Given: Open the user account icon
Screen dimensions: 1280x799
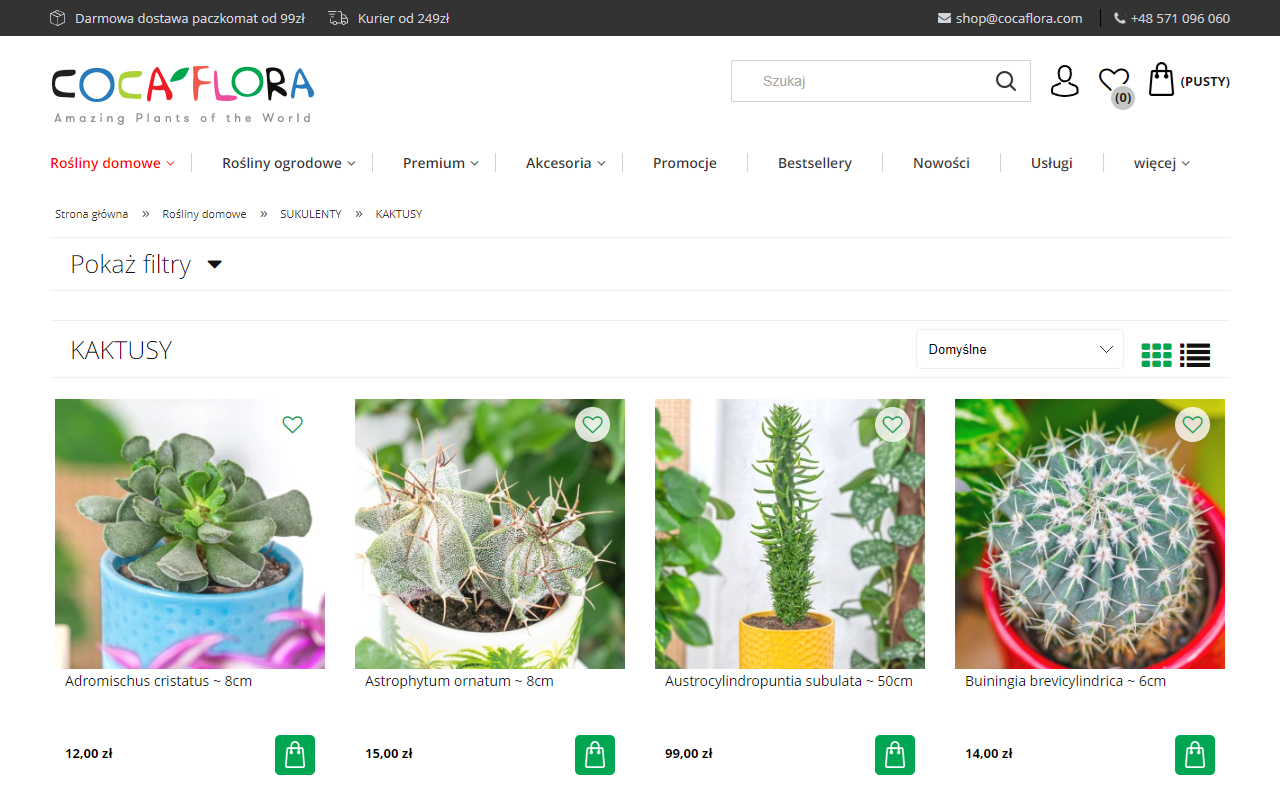Looking at the screenshot, I should pos(1064,81).
